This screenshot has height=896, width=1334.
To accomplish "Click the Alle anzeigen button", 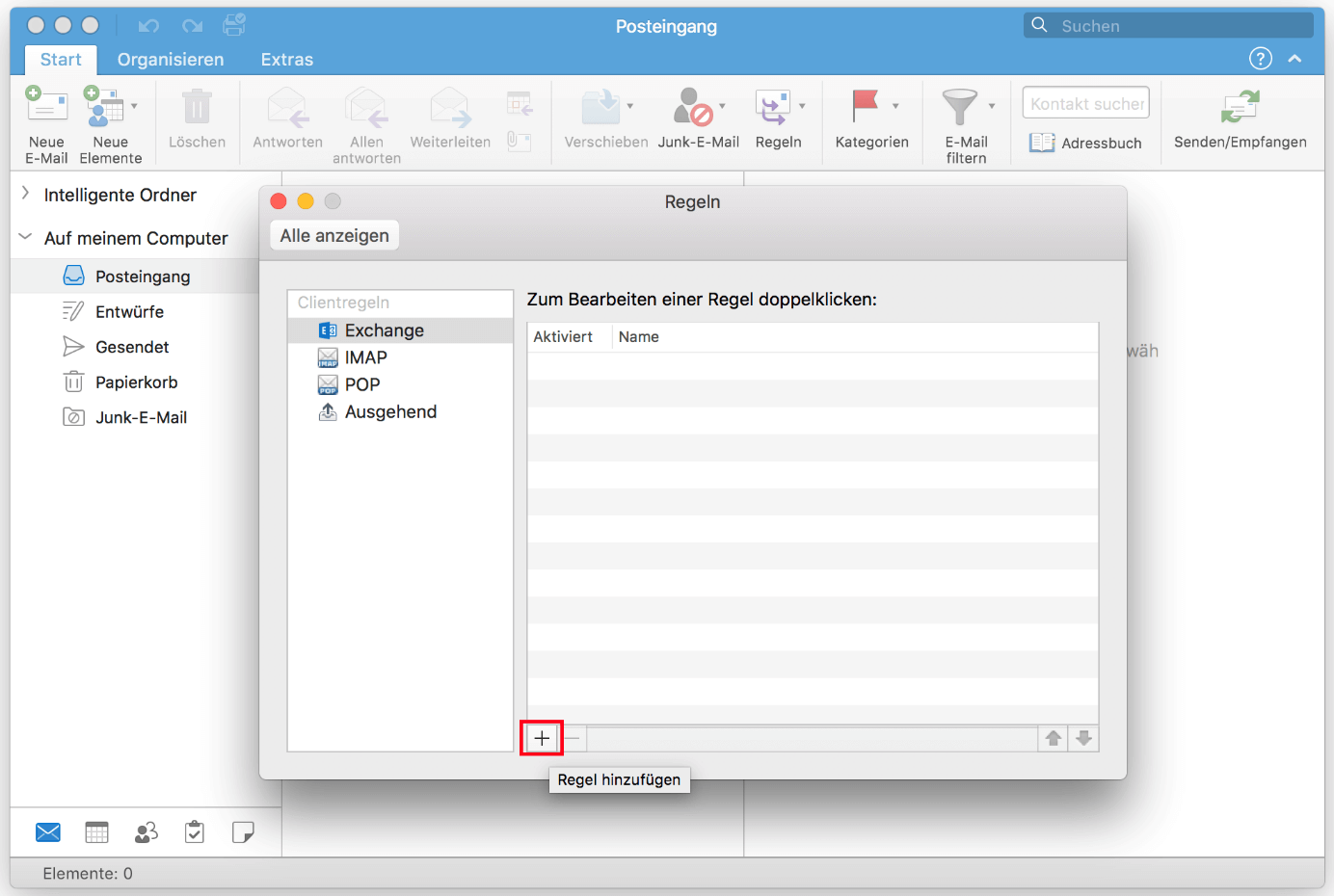I will [x=334, y=236].
